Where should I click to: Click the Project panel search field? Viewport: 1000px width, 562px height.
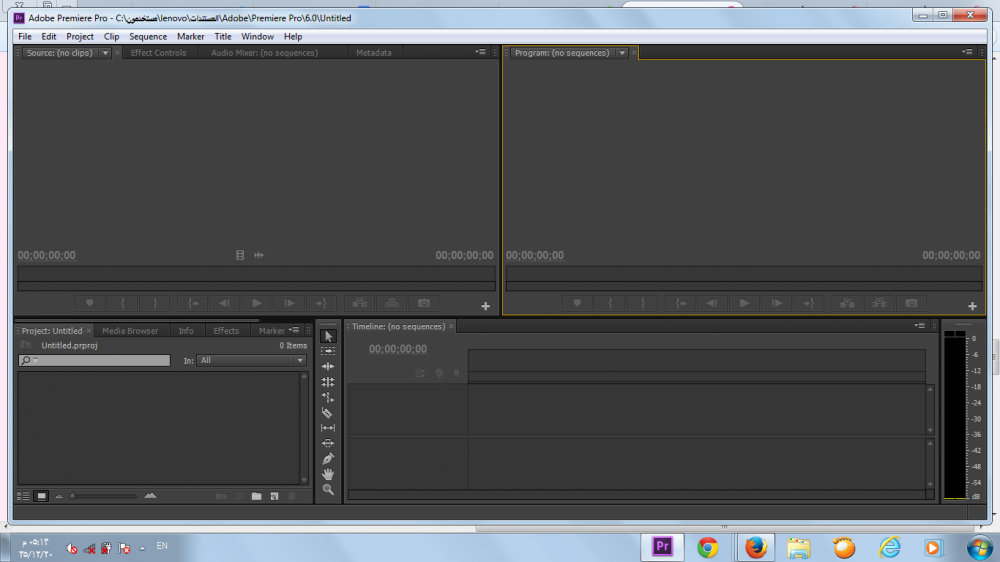(95, 360)
